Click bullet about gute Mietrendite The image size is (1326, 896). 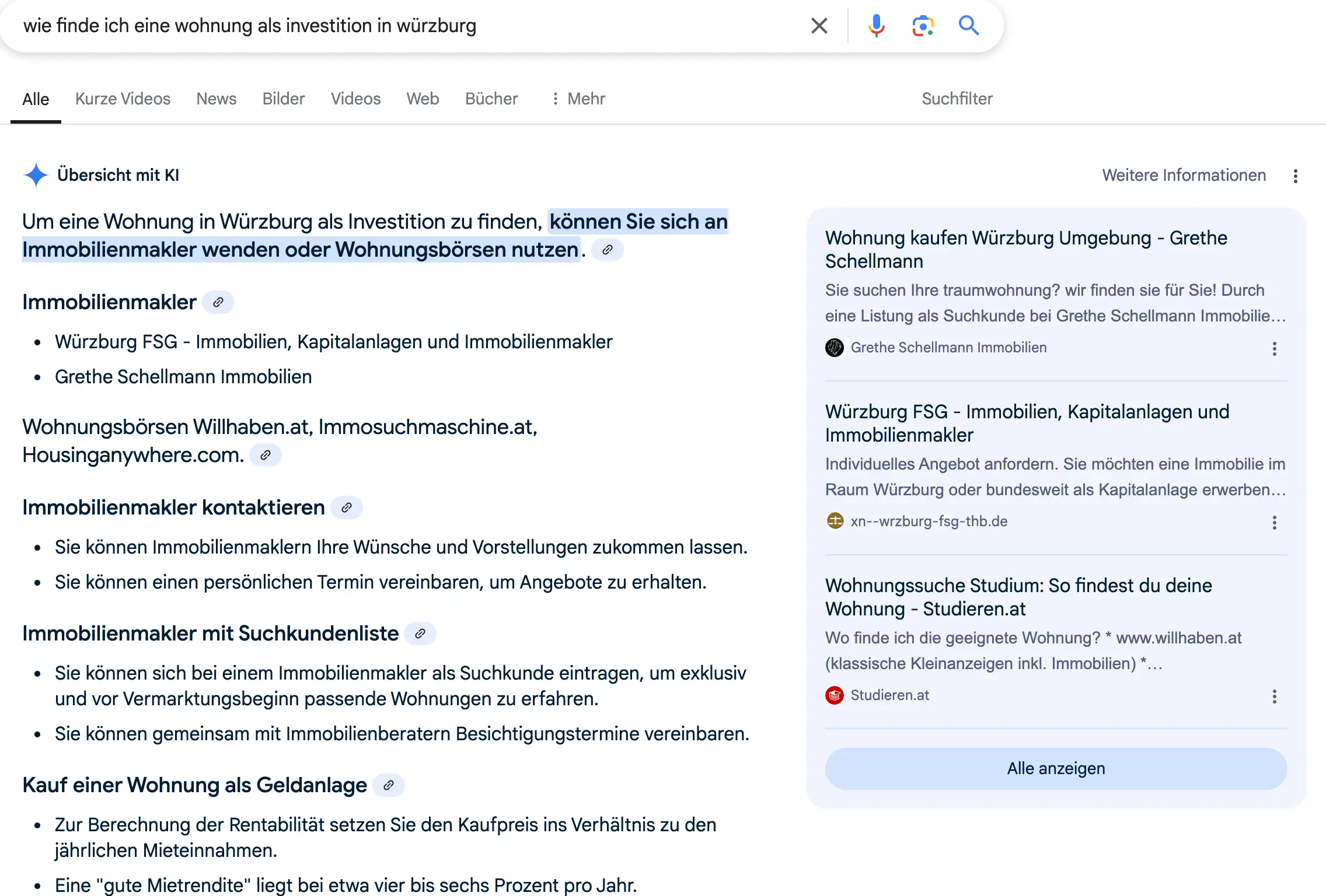click(346, 885)
